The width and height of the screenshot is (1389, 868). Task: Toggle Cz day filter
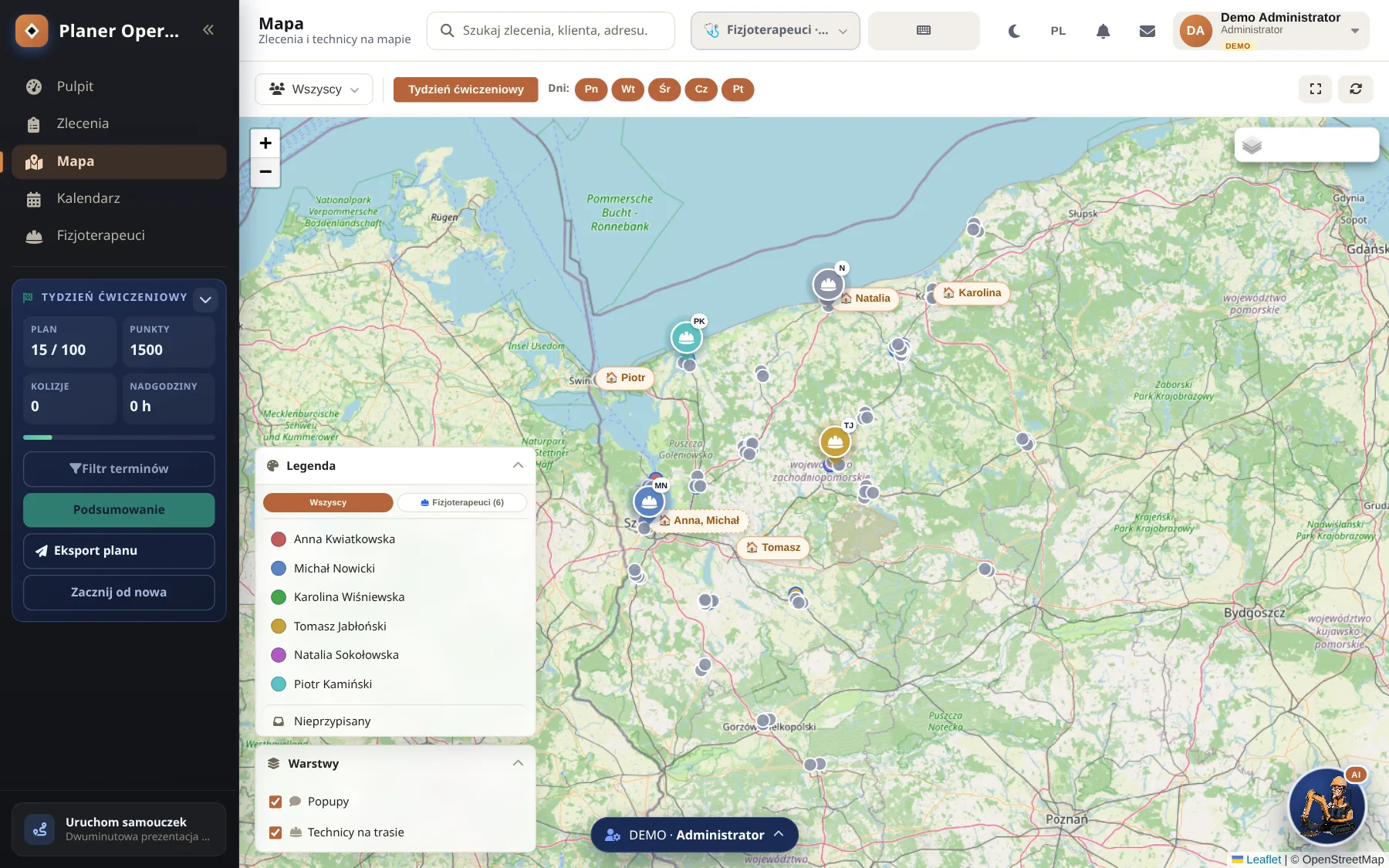[701, 90]
